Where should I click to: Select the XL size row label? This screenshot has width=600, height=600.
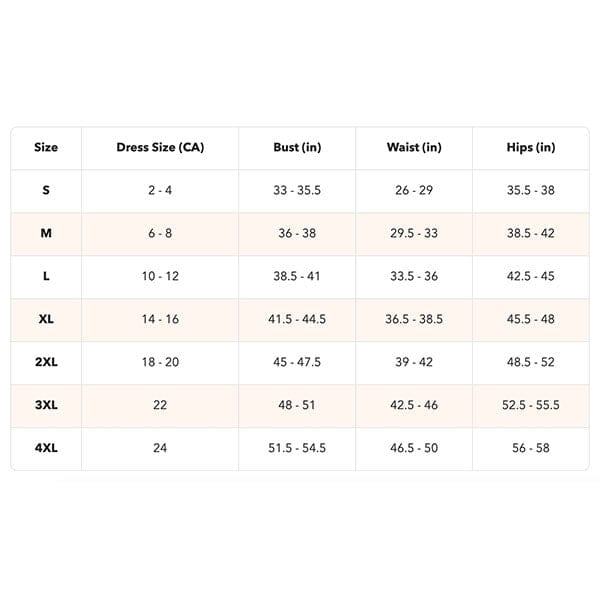point(46,319)
